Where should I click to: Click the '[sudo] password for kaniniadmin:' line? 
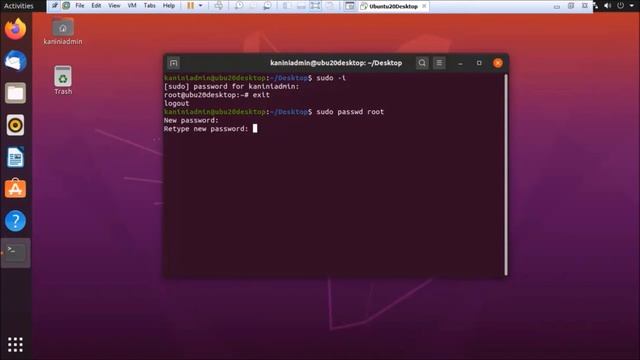[231, 86]
